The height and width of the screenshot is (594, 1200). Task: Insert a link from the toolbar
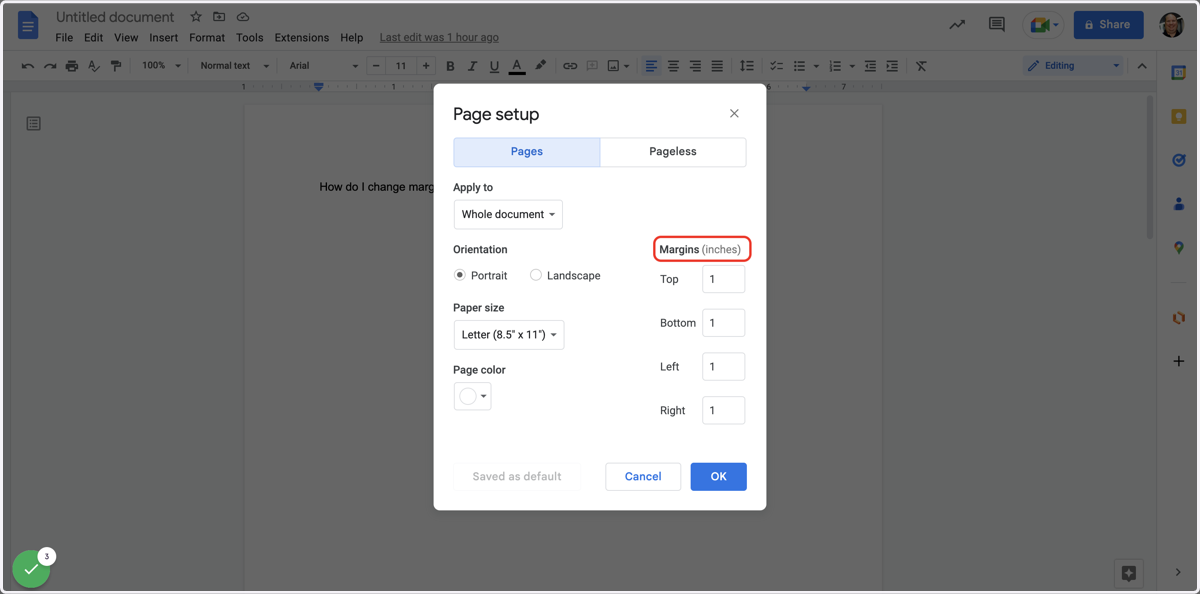click(x=570, y=66)
